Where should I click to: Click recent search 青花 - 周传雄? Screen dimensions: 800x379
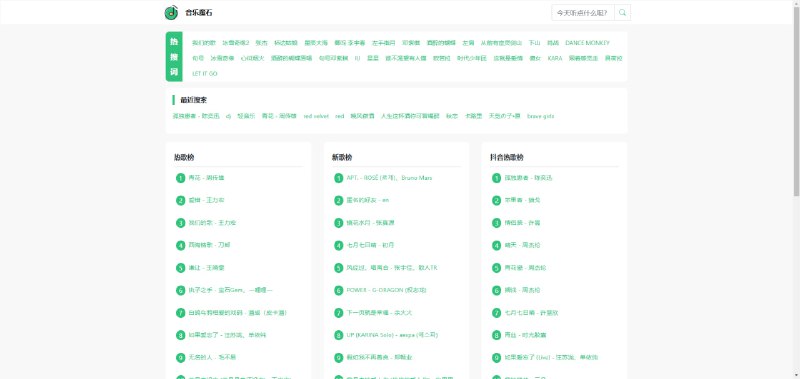[279, 116]
